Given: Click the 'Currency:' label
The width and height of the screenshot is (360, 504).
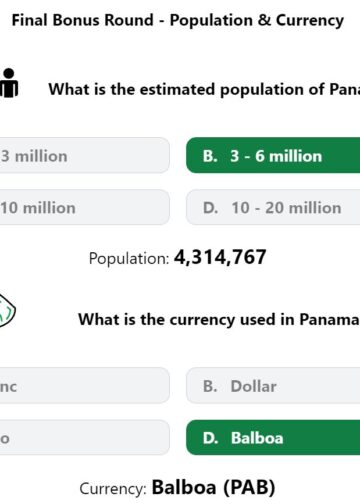Looking at the screenshot, I should point(113,489).
